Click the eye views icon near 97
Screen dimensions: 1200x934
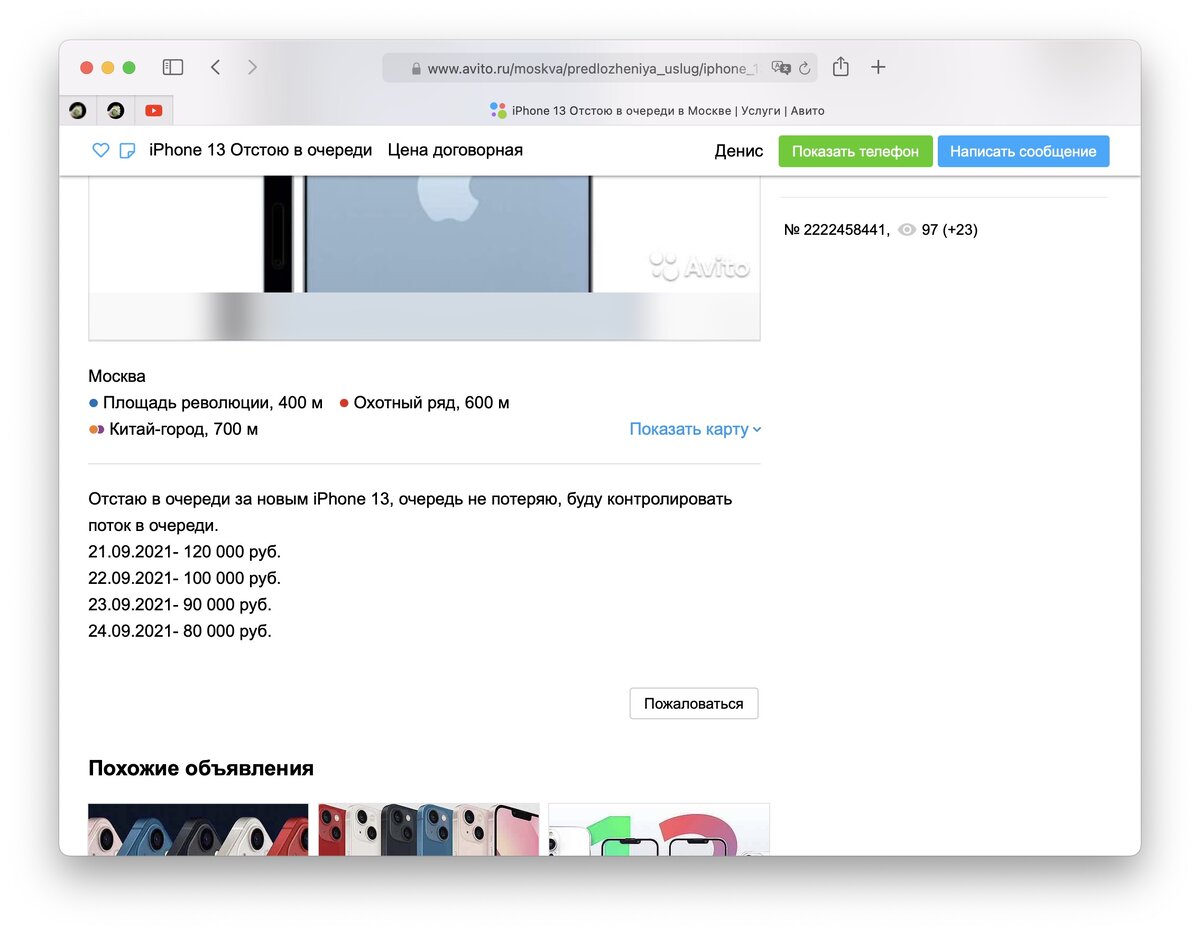pyautogui.click(x=907, y=230)
